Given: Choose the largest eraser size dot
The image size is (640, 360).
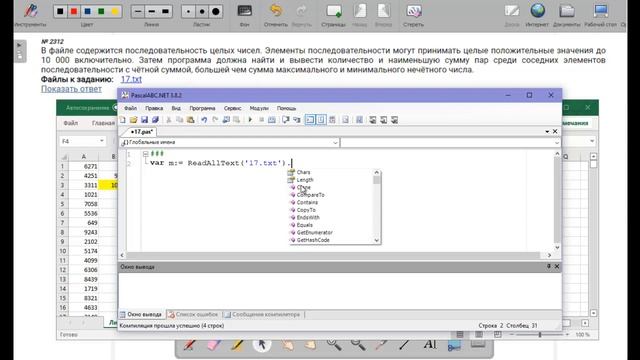Looking at the screenshot, I should [216, 11].
